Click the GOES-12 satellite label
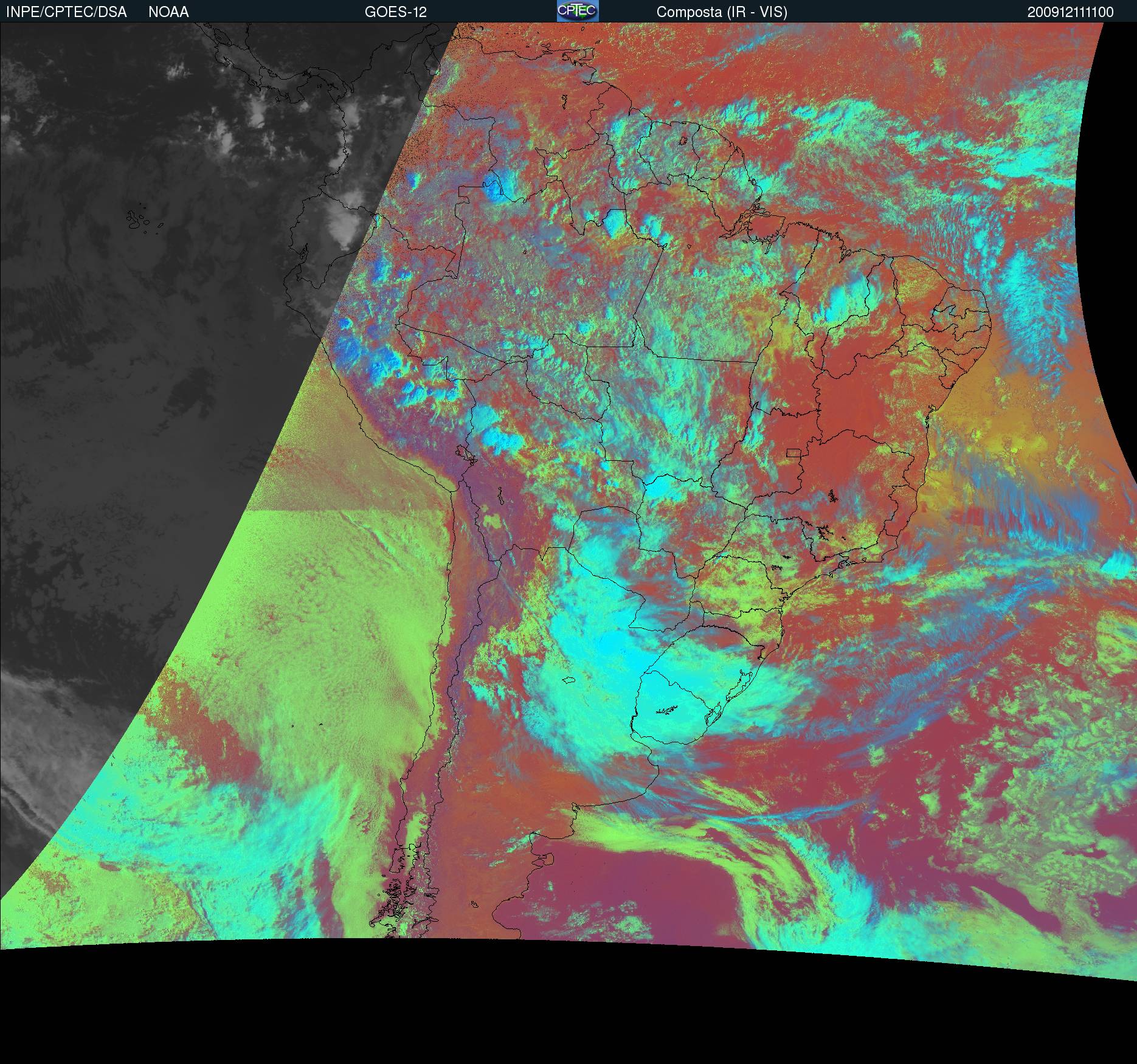Image resolution: width=1137 pixels, height=1064 pixels. click(396, 12)
